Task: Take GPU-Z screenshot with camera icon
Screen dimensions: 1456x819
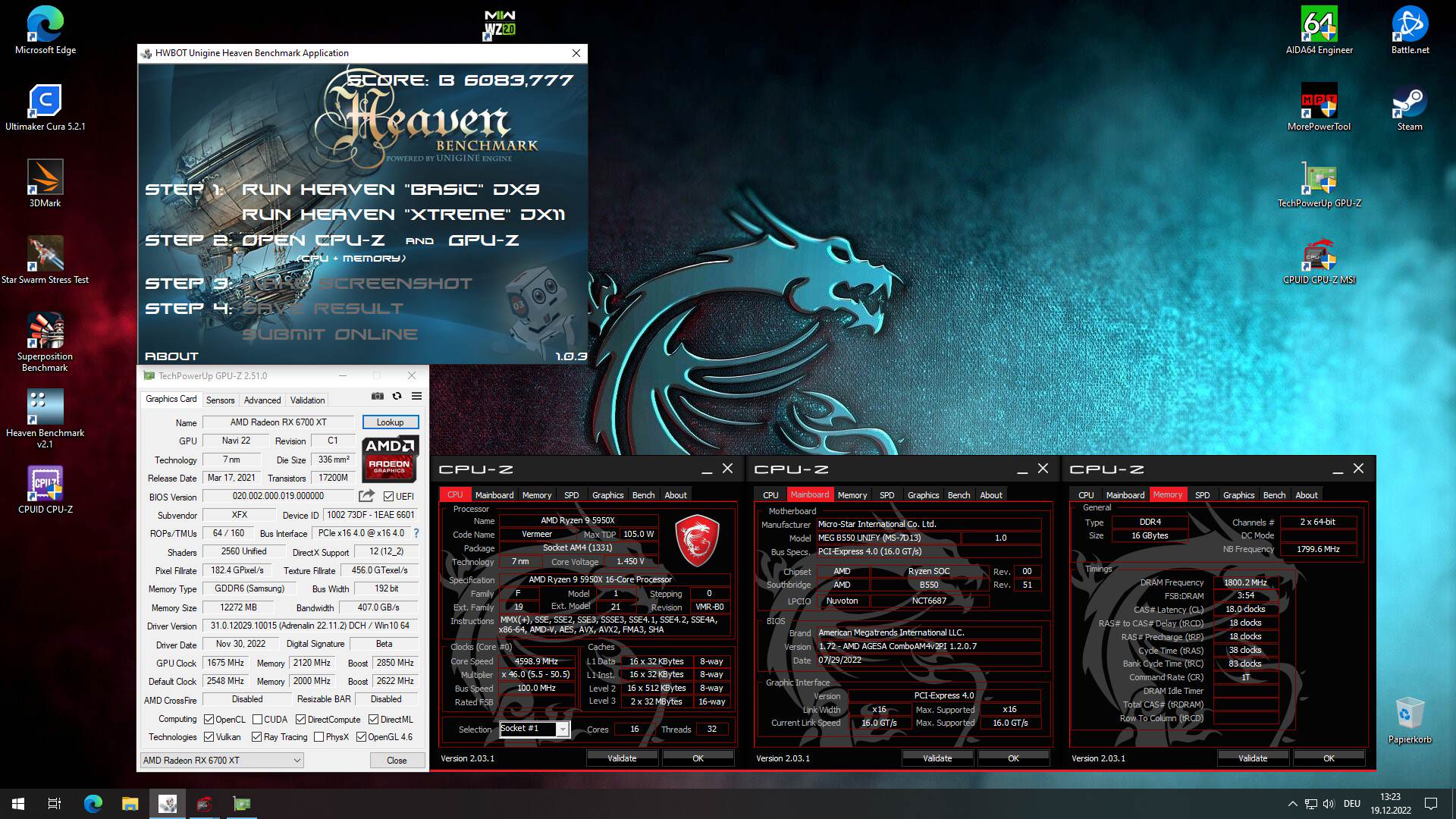Action: click(377, 396)
